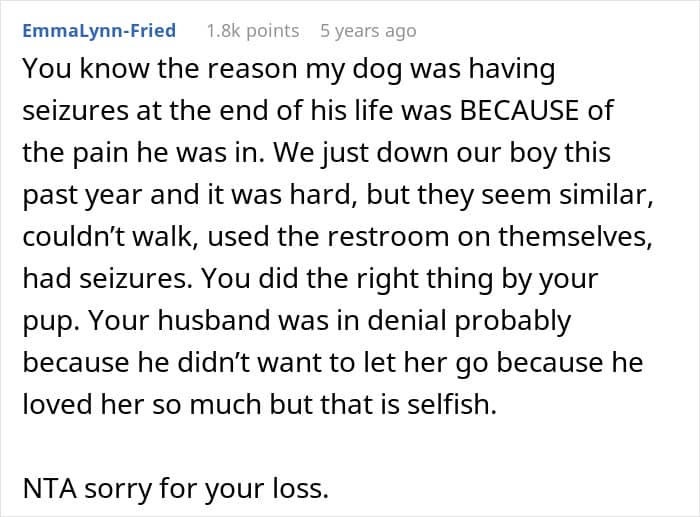Screen dimensions: 700x517
Task: Click the phrase 'seem similar' in the comment
Action: pos(562,195)
